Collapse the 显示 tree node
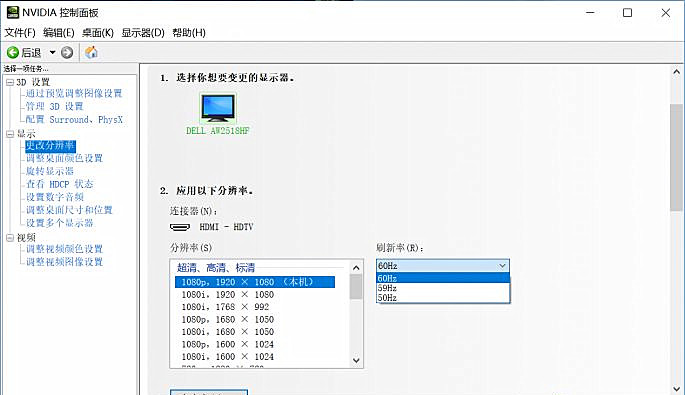 [x=10, y=134]
